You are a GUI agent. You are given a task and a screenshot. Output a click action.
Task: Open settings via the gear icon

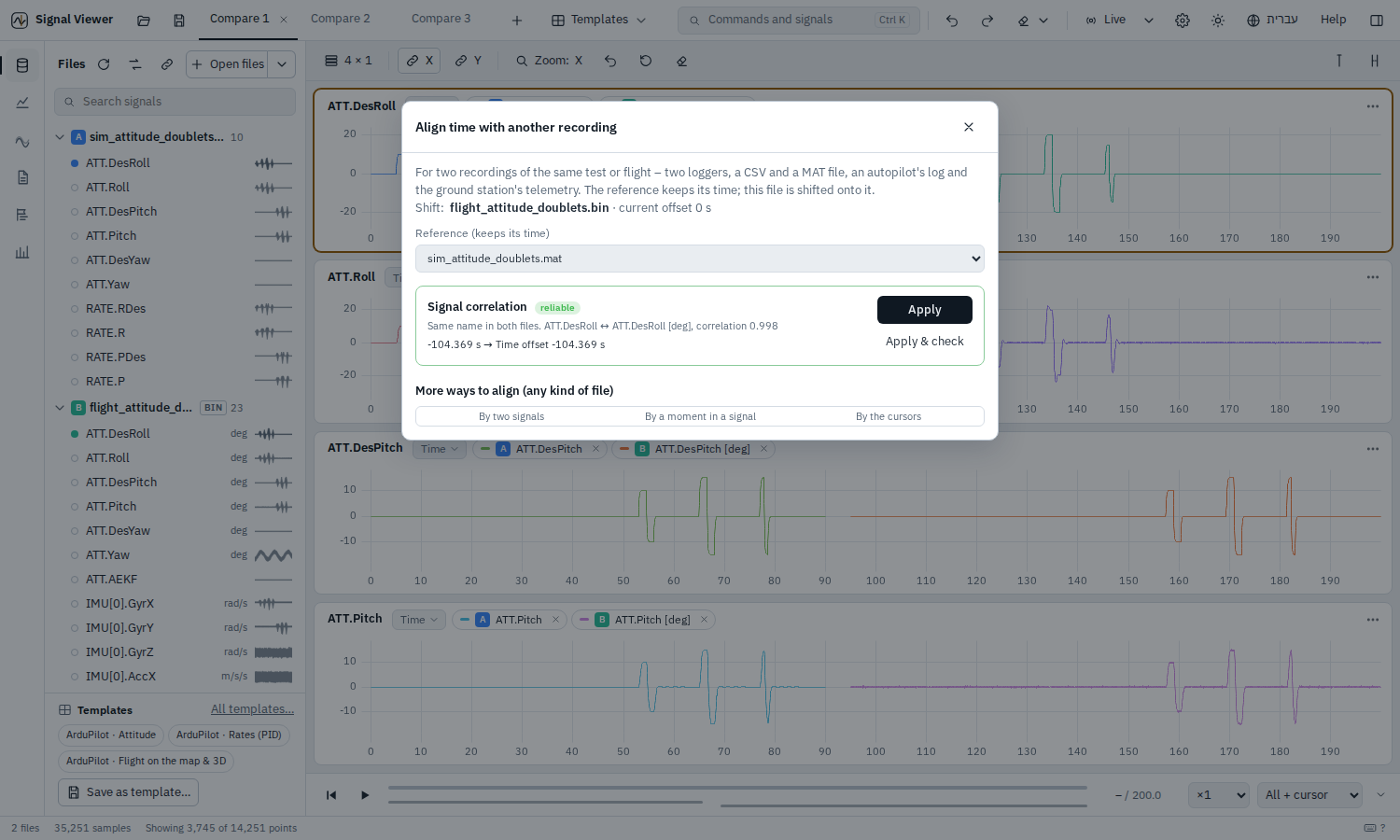click(1183, 20)
